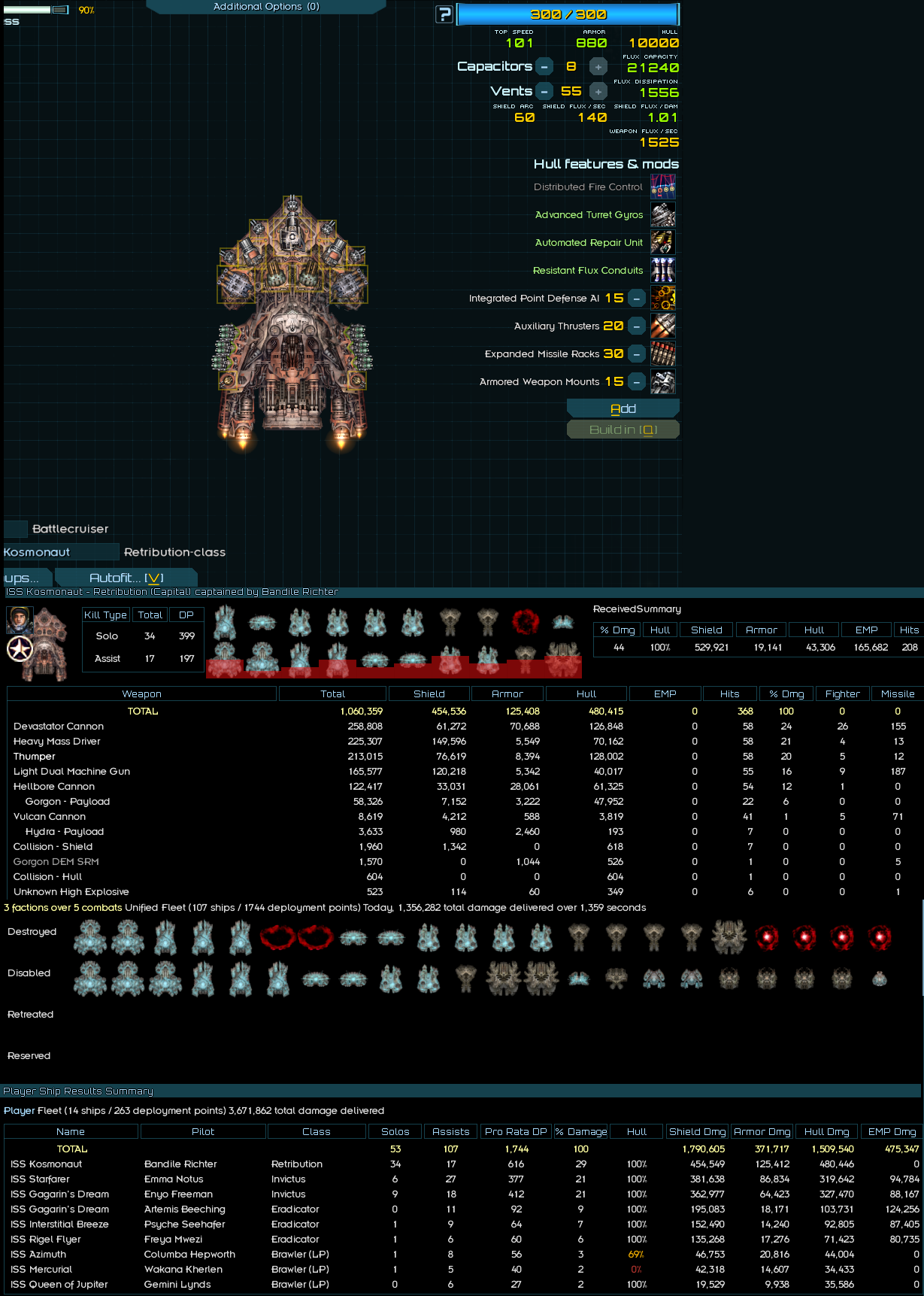
Task: Open the help question mark icon
Action: click(444, 14)
